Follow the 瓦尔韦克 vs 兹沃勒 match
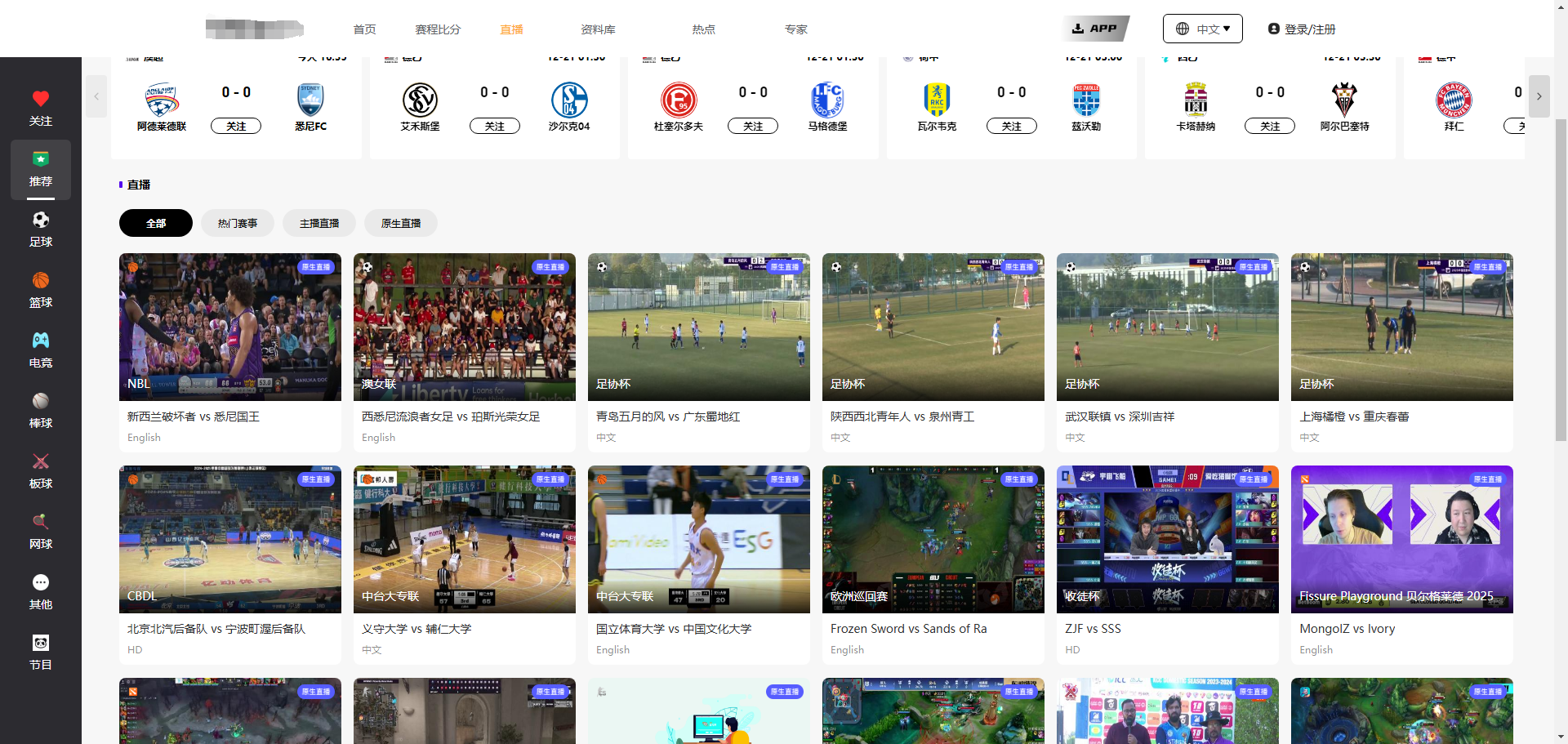 [1012, 126]
